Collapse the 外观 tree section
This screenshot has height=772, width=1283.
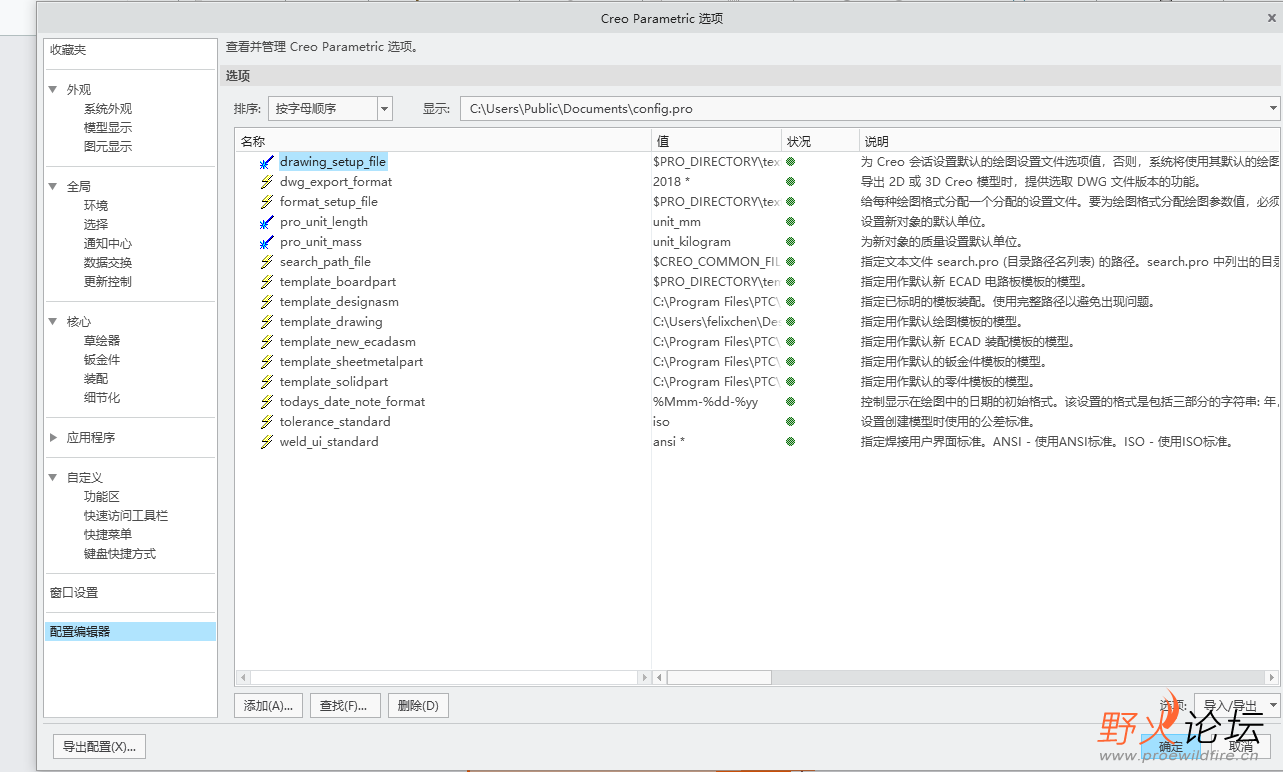click(x=53, y=90)
